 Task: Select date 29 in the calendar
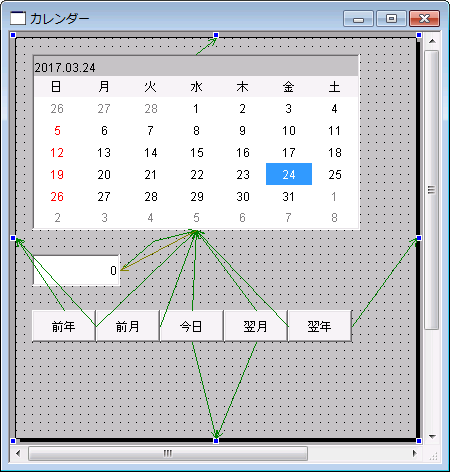click(x=197, y=196)
